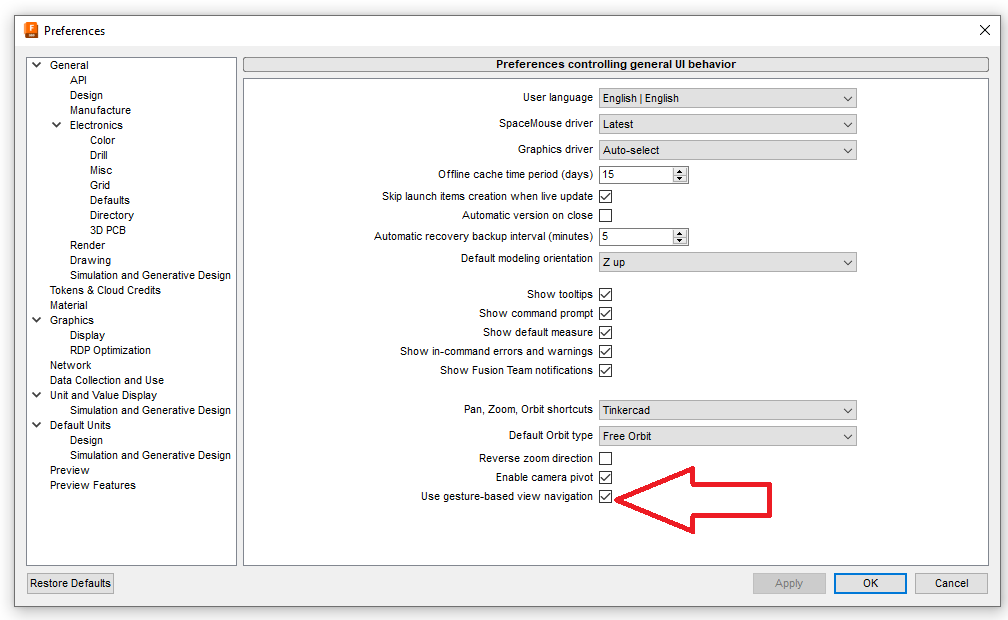Increment the Automatic recovery backup interval
This screenshot has width=1008, height=620.
click(x=678, y=232)
